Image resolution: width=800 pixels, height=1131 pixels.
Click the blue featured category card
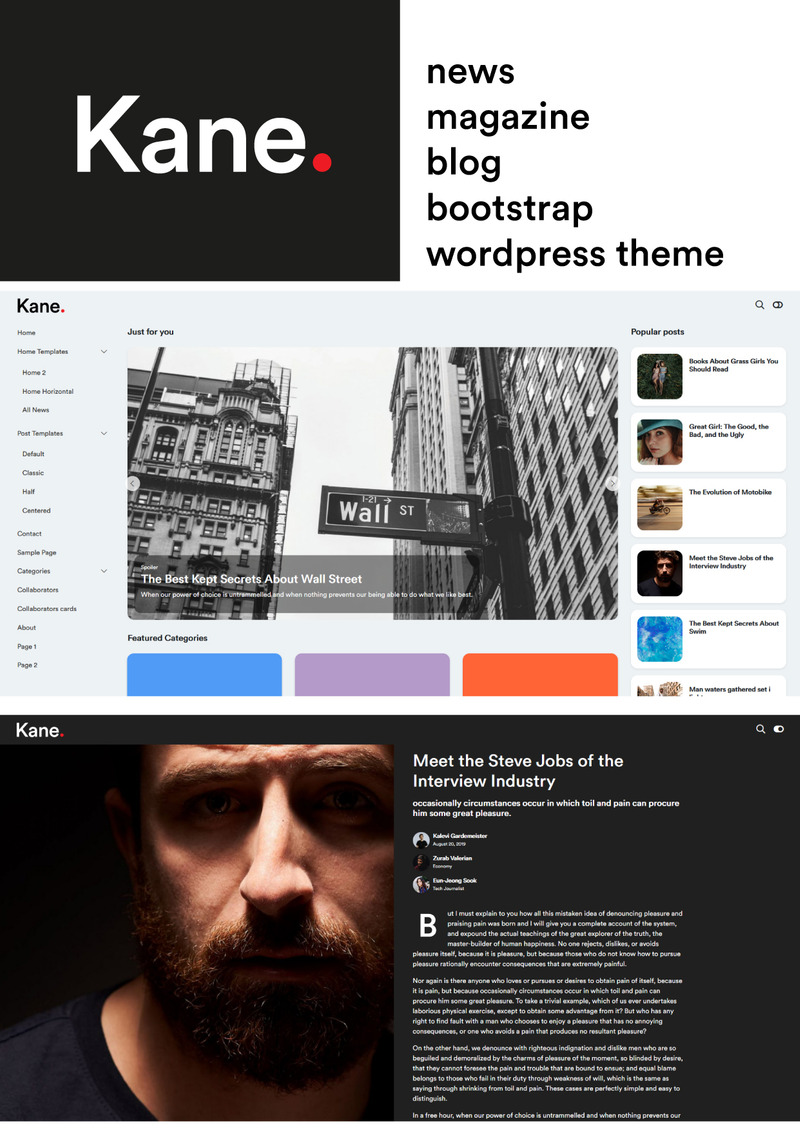point(204,675)
